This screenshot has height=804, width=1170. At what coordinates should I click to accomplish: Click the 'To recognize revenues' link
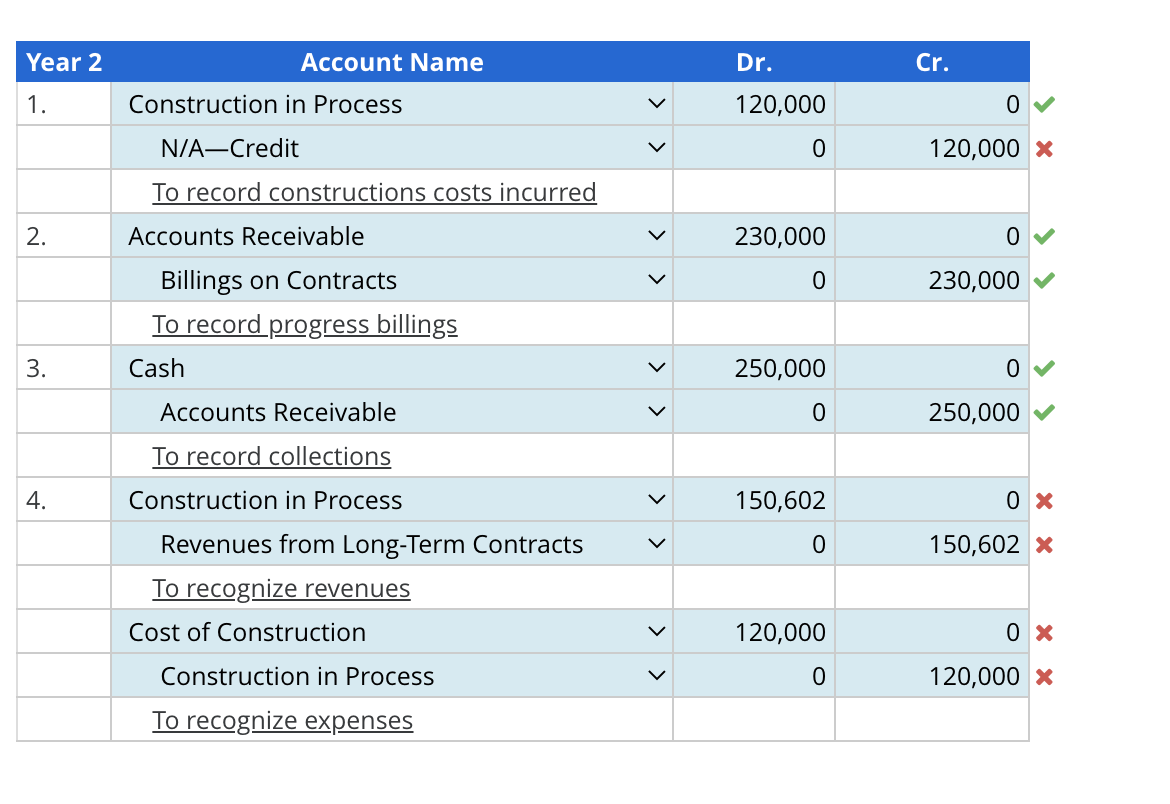tap(281, 588)
